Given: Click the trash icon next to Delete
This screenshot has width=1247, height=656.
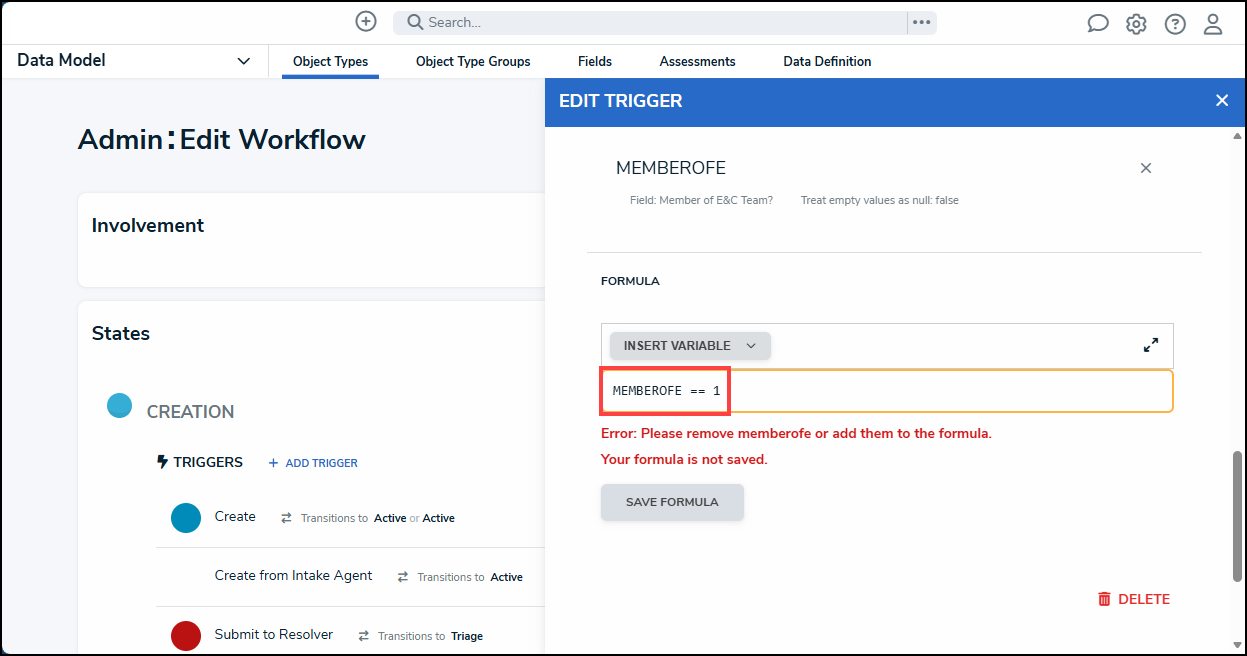Looking at the screenshot, I should (x=1104, y=599).
